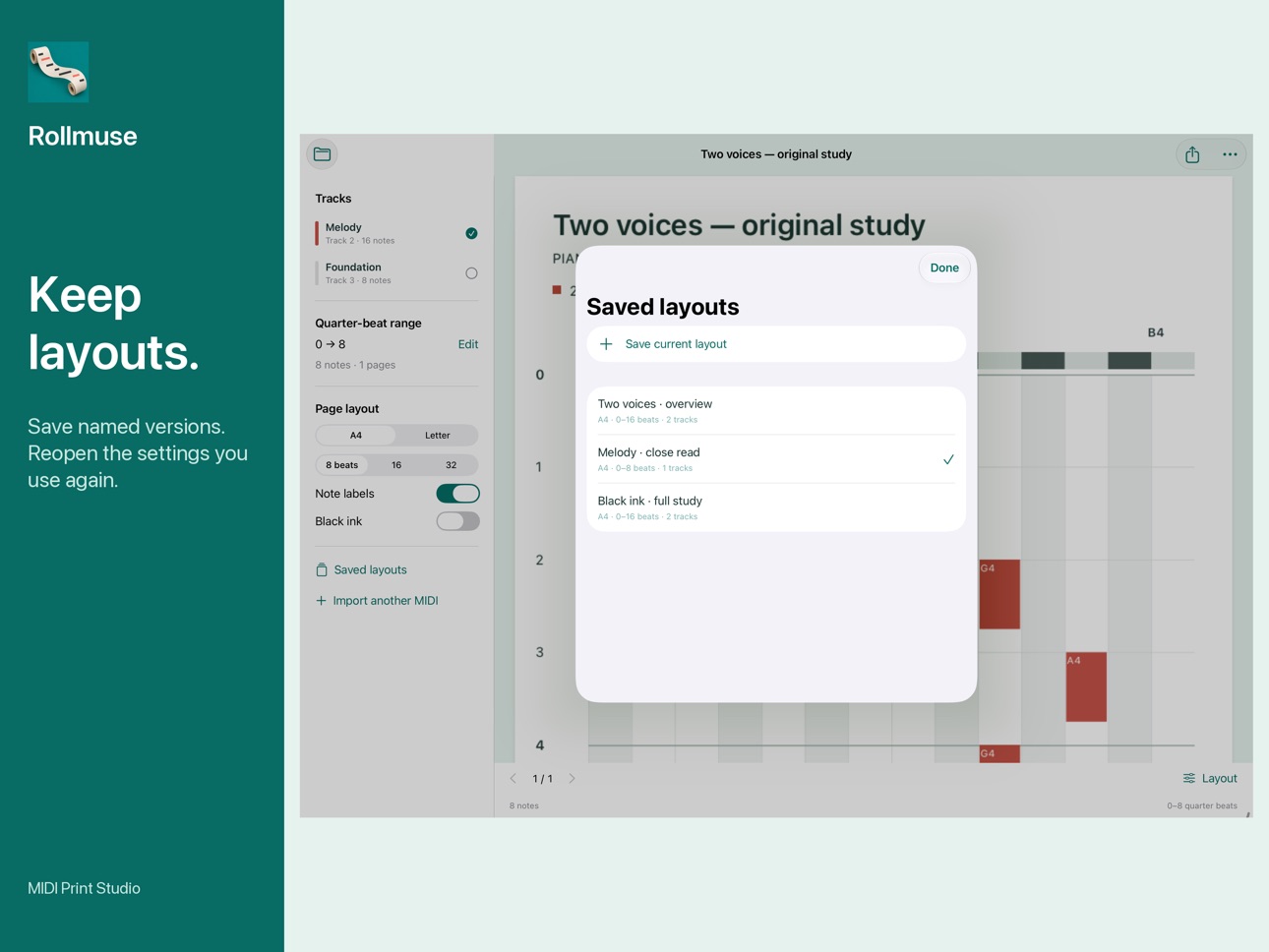Click the A4 note block in piano roll
This screenshot has height=952, width=1269.
1086,686
